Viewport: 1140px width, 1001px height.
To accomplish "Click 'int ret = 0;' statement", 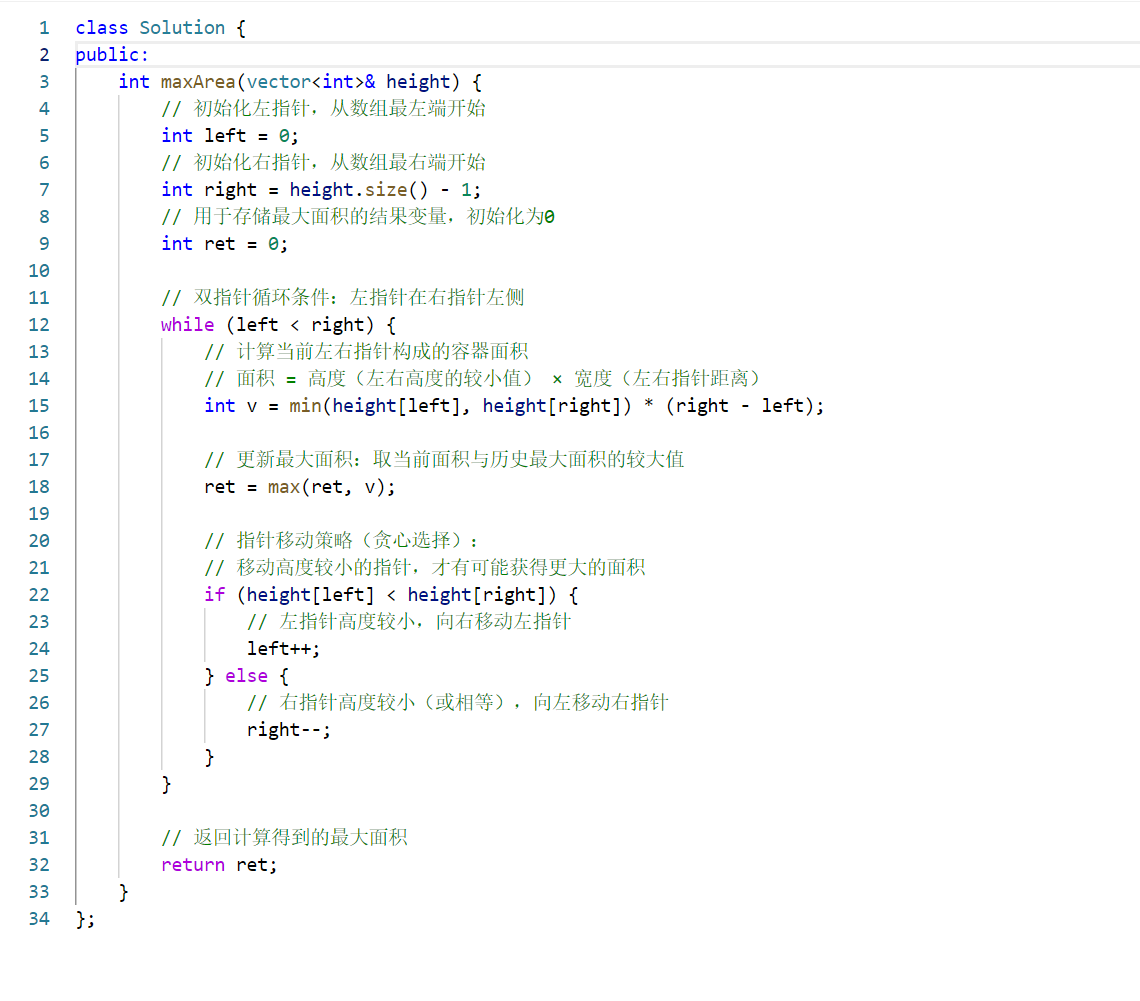I will 225,244.
